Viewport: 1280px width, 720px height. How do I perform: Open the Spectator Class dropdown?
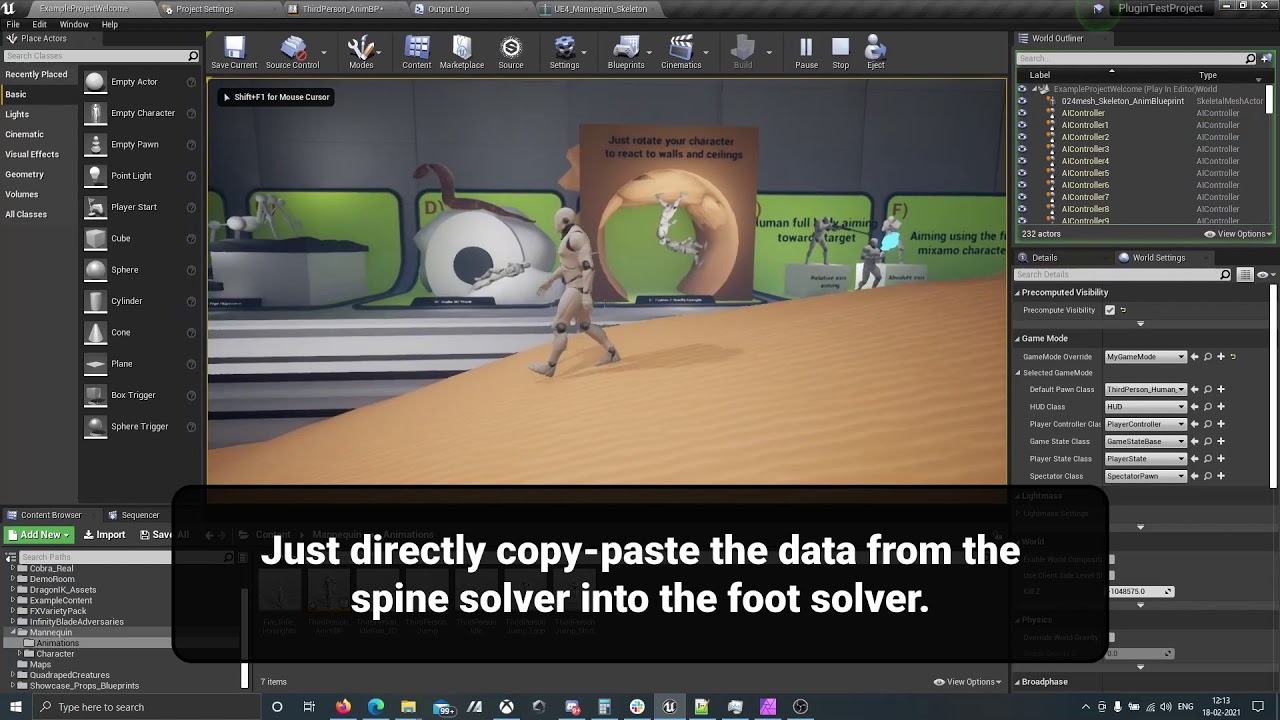[x=1145, y=476]
